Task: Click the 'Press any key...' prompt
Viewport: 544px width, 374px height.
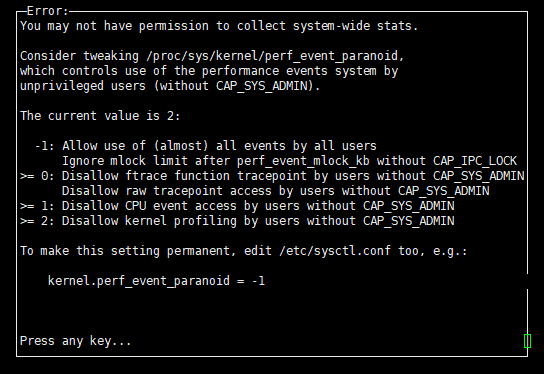Action: (75, 341)
